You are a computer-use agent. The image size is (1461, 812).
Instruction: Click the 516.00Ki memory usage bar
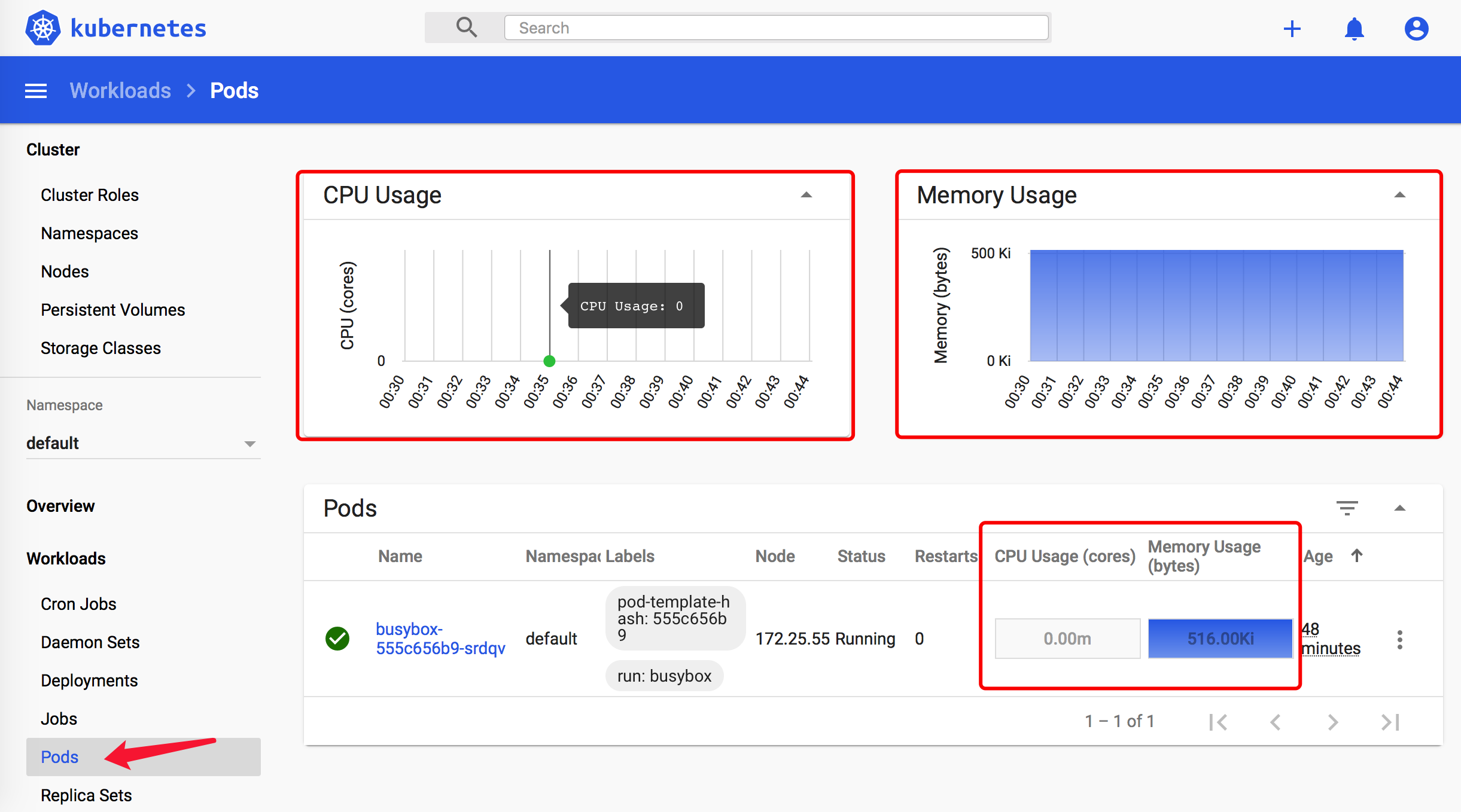tap(1220, 639)
